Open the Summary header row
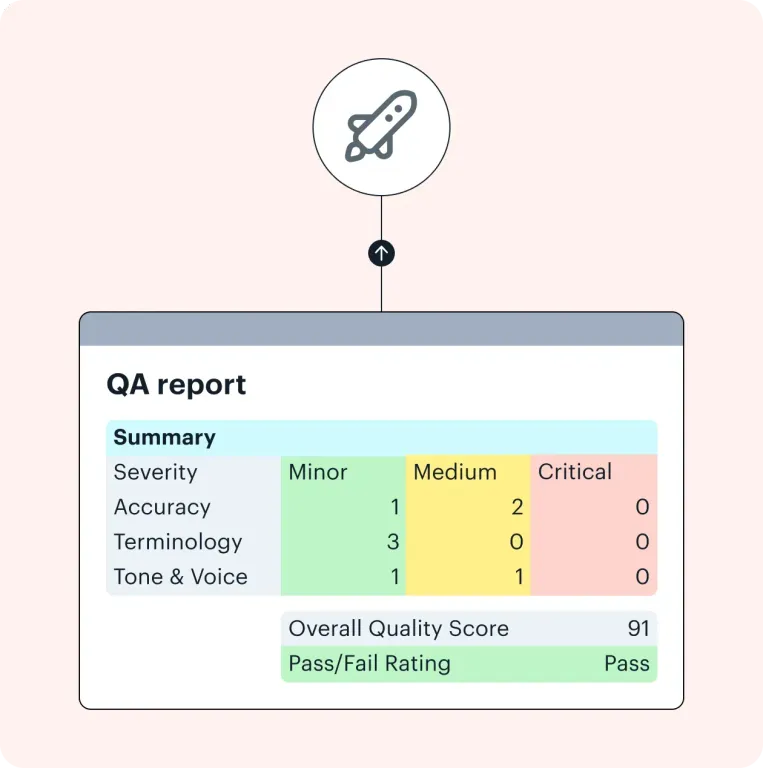The width and height of the screenshot is (763, 768). point(382,437)
